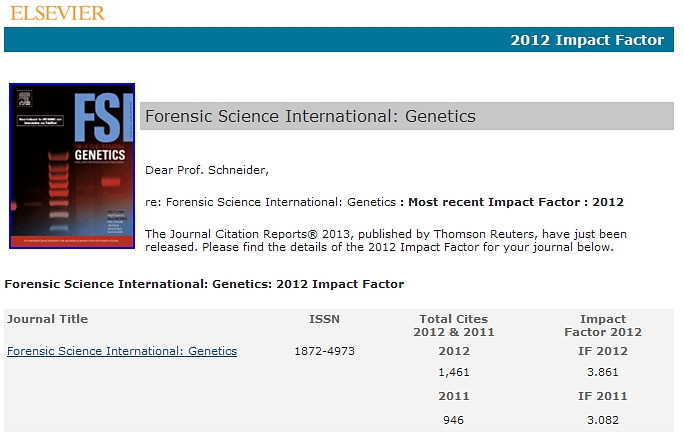Select the ISSN number 1872-4973

325,351
